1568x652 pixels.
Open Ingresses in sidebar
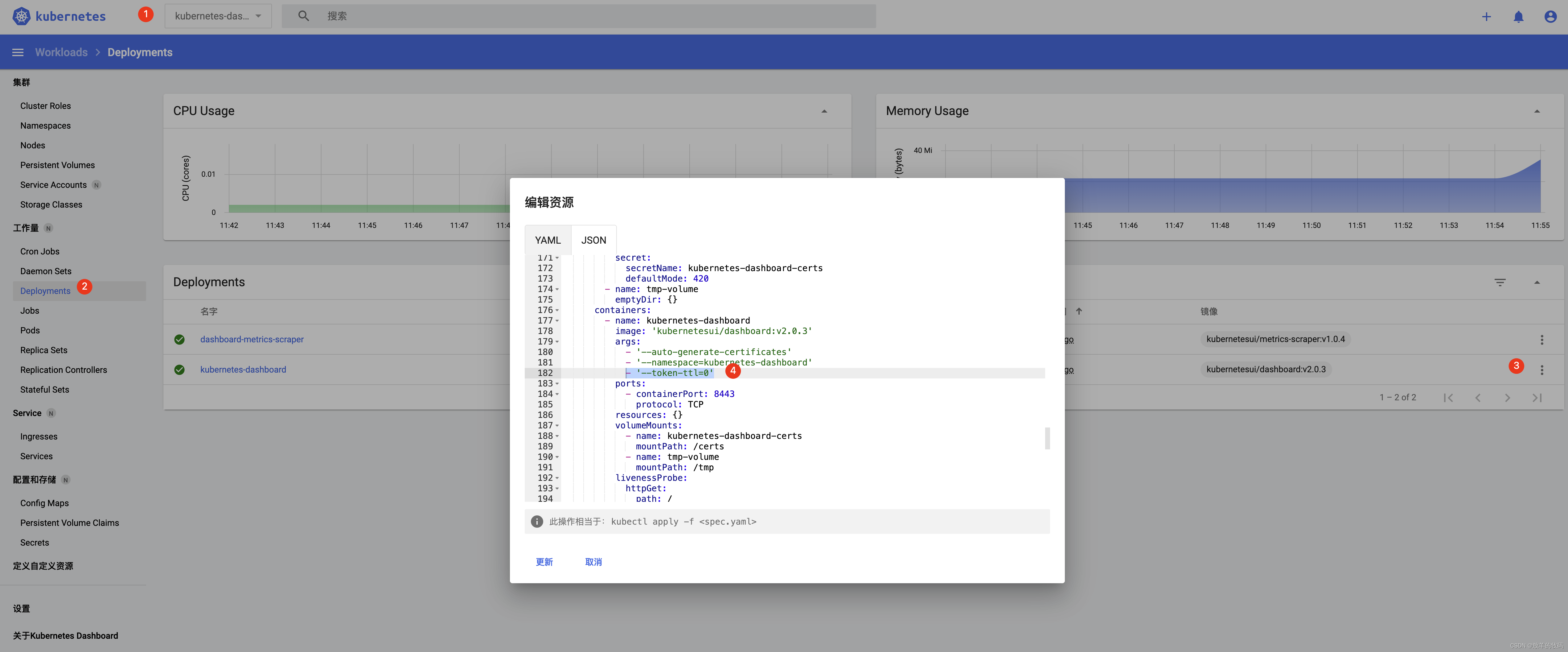[39, 436]
